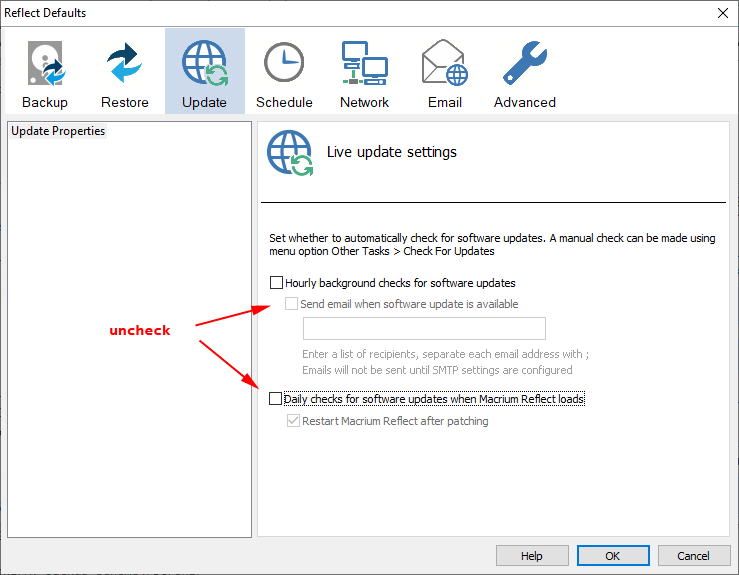Click the Help button
Viewport: 739px width, 575px height.
coord(532,556)
